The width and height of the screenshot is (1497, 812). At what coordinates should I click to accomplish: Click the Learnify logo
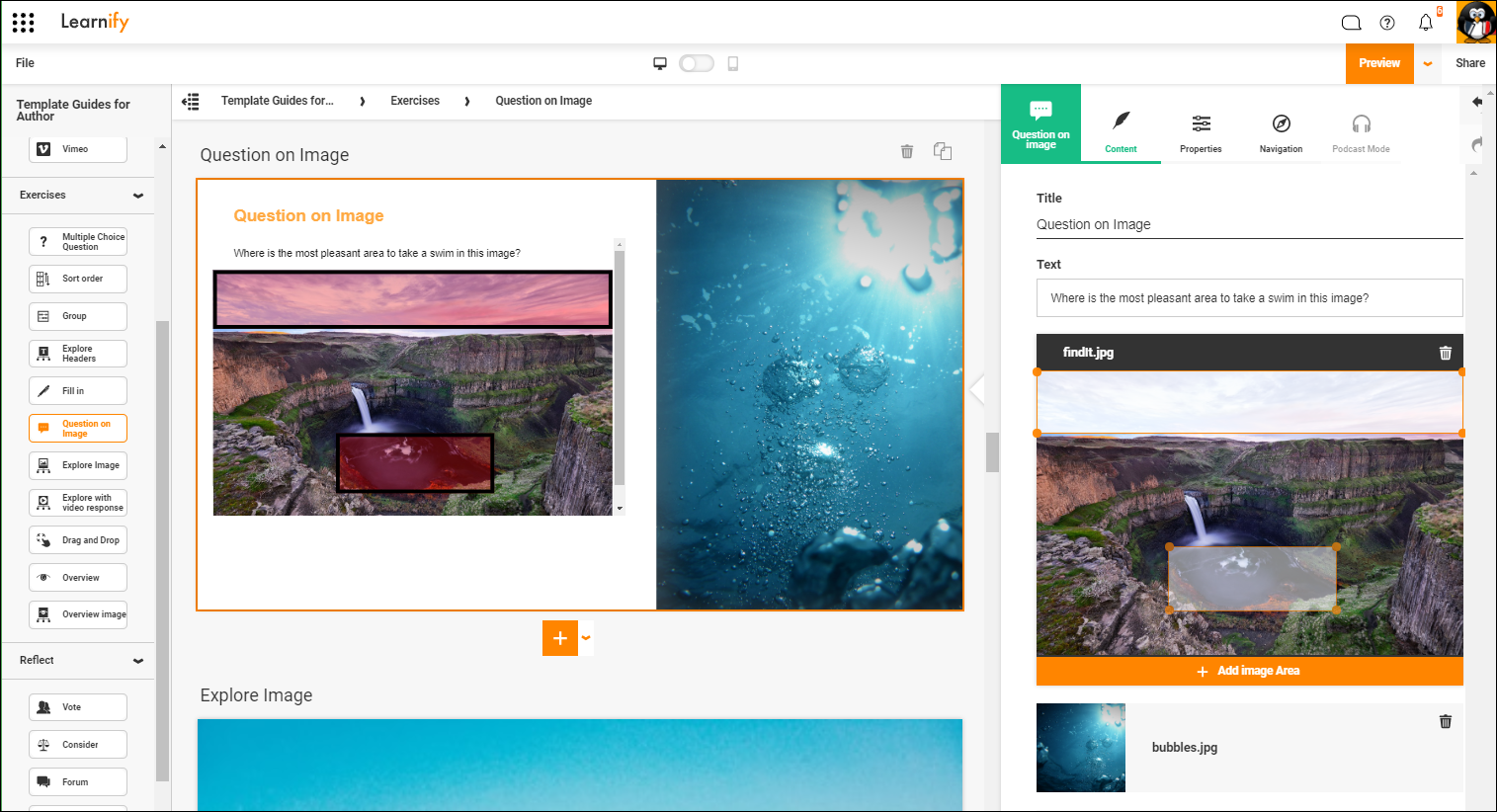[x=95, y=22]
